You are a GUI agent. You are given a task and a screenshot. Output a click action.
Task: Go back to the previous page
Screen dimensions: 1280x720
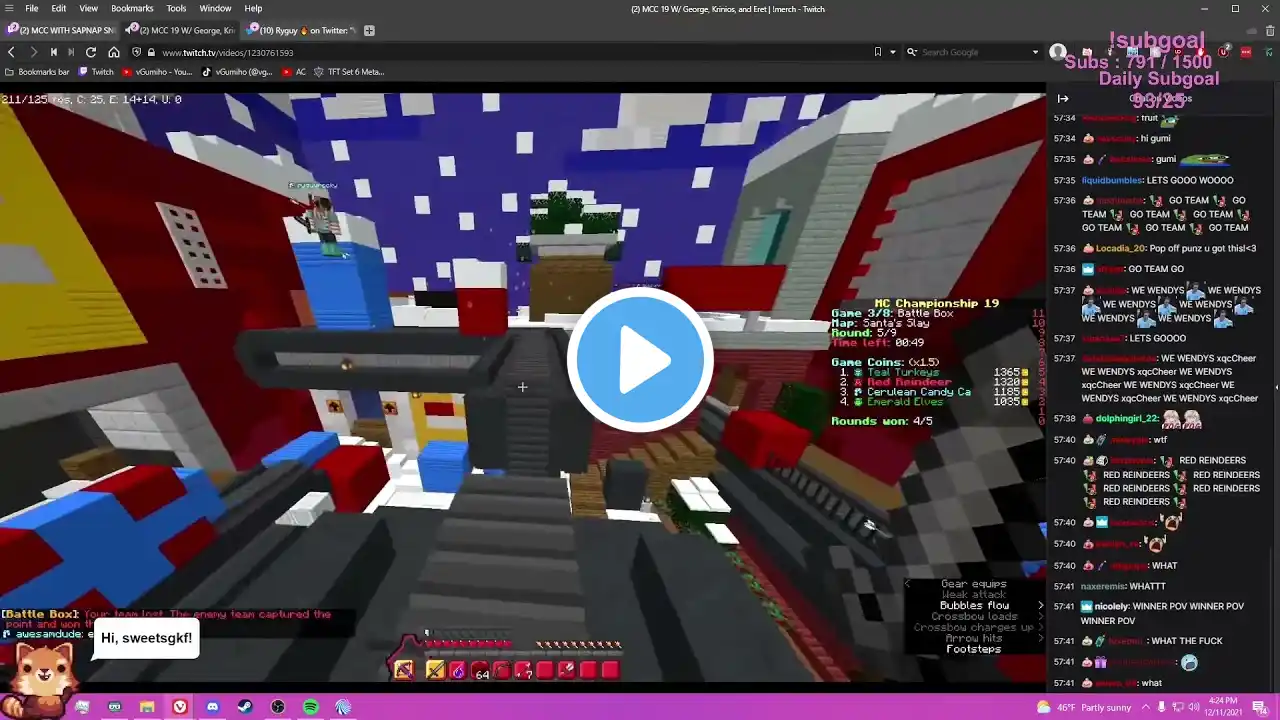coord(11,52)
